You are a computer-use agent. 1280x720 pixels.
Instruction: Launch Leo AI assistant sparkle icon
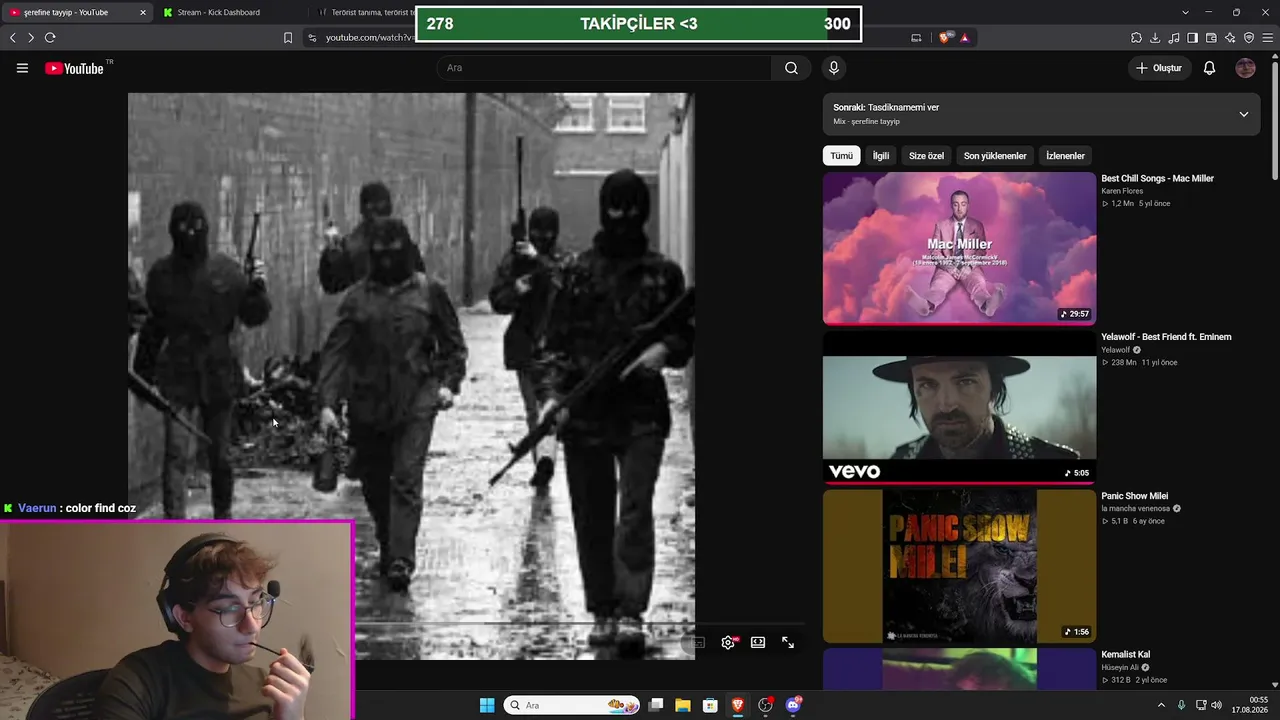click(x=1230, y=38)
